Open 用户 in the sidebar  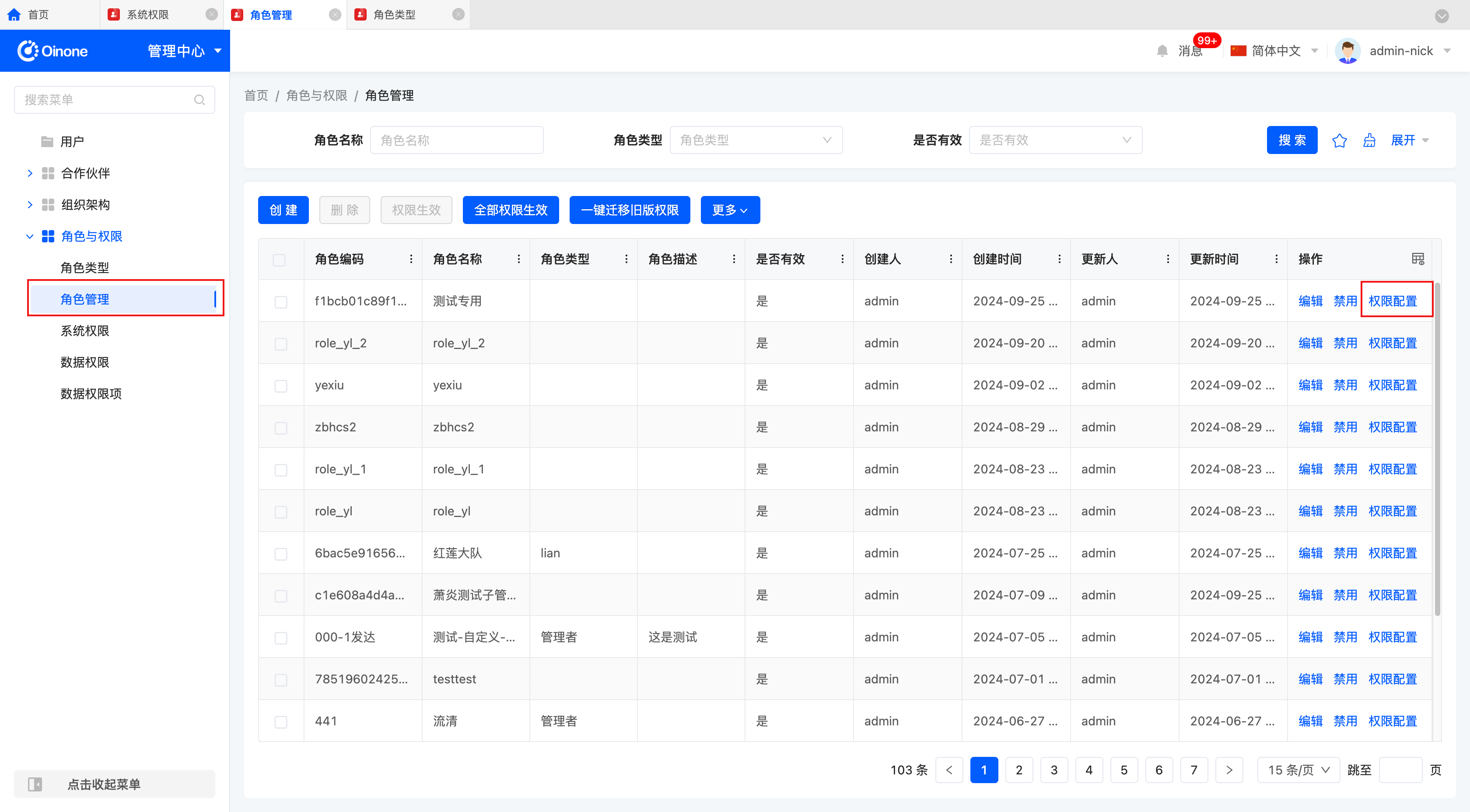tap(72, 141)
